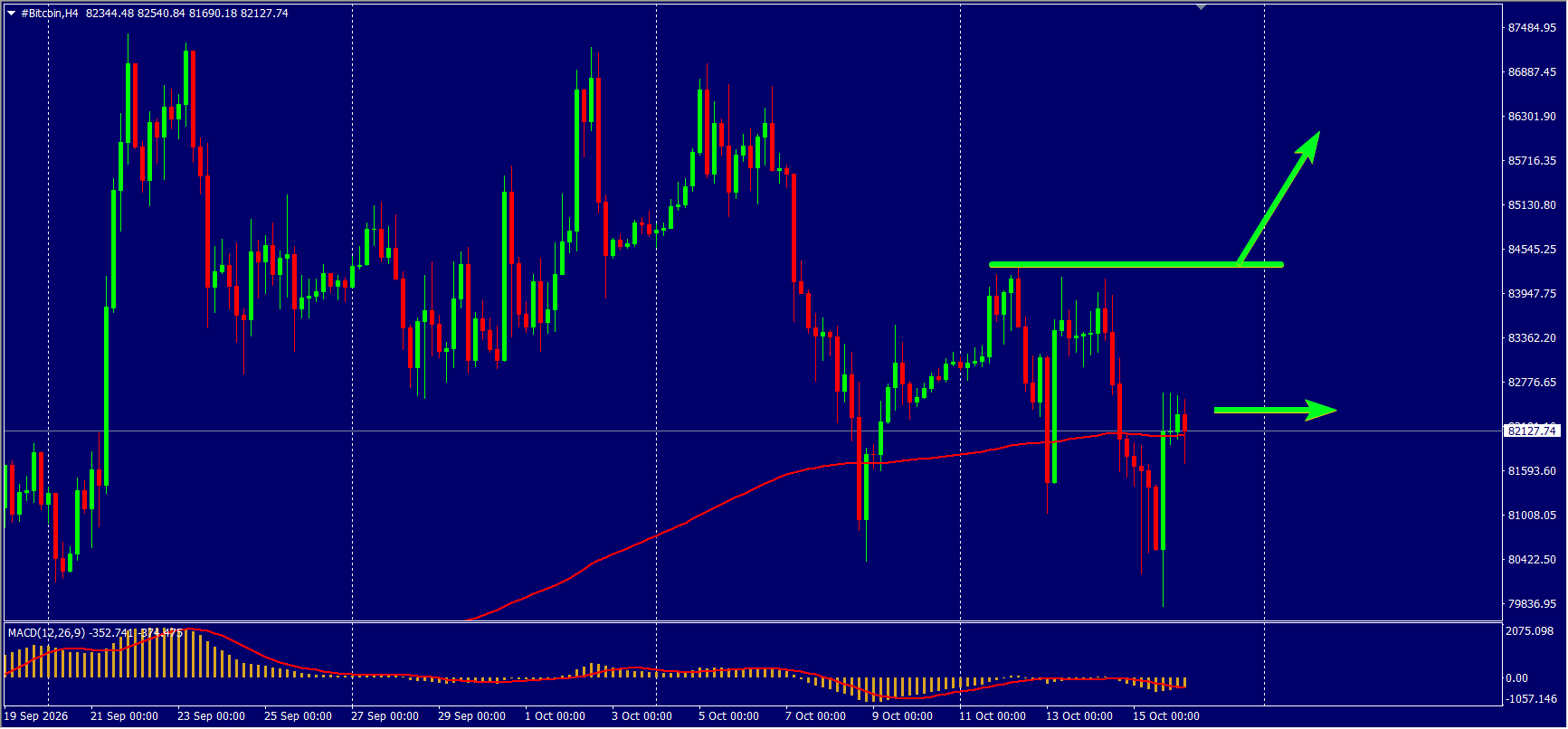Click the 9 Oct 00:00 date label
The image size is (1568, 729).
[902, 716]
